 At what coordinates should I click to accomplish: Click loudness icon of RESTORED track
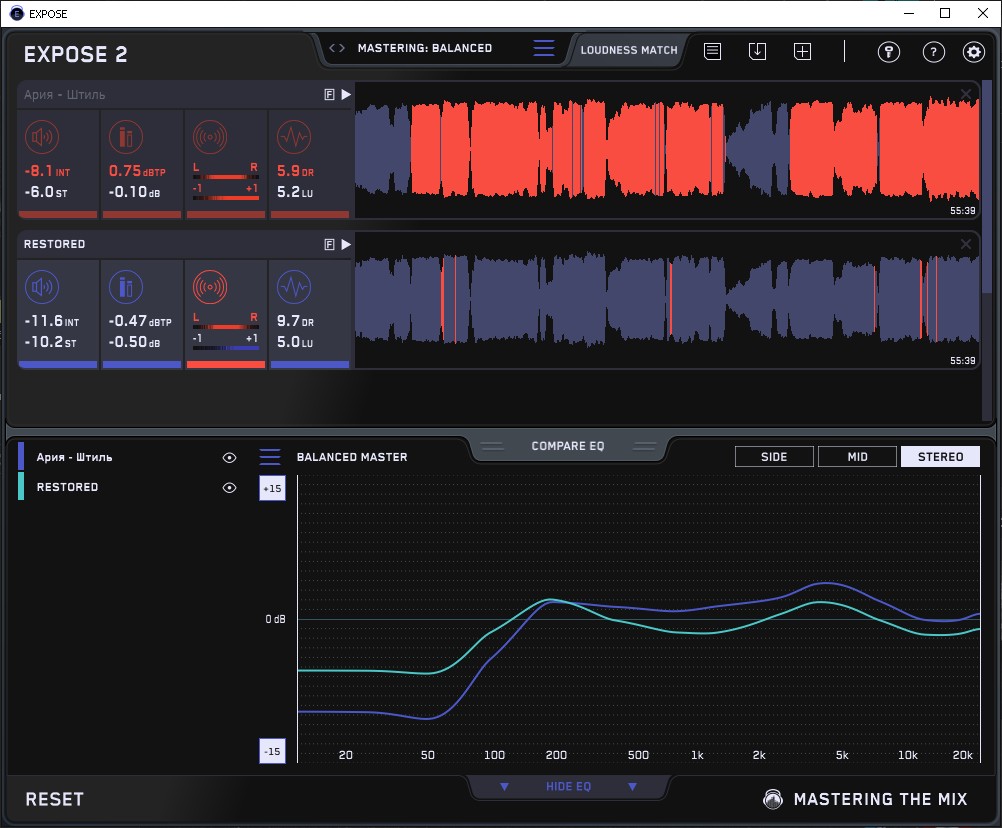41,288
